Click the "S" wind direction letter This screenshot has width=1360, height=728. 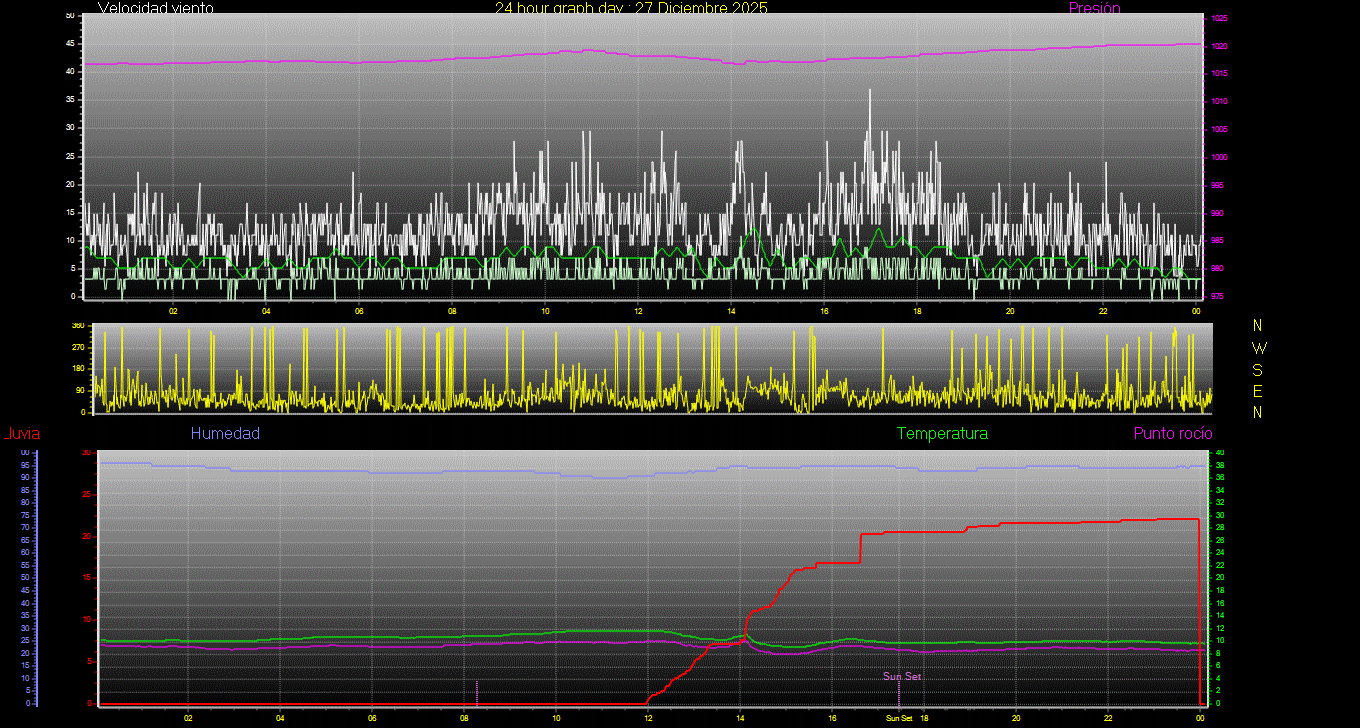point(1258,370)
